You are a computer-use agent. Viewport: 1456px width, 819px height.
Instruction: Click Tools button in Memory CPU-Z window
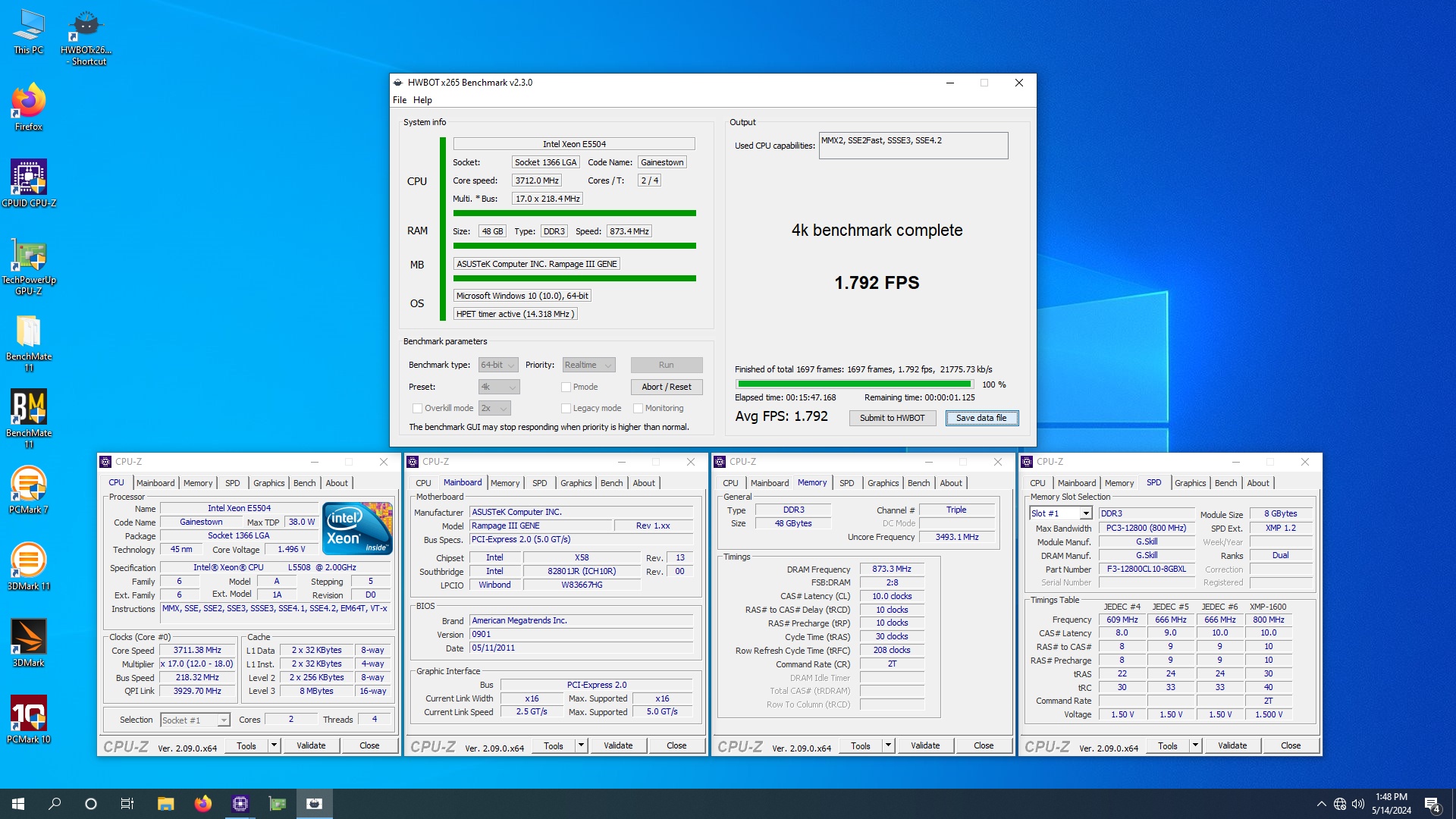tap(861, 745)
